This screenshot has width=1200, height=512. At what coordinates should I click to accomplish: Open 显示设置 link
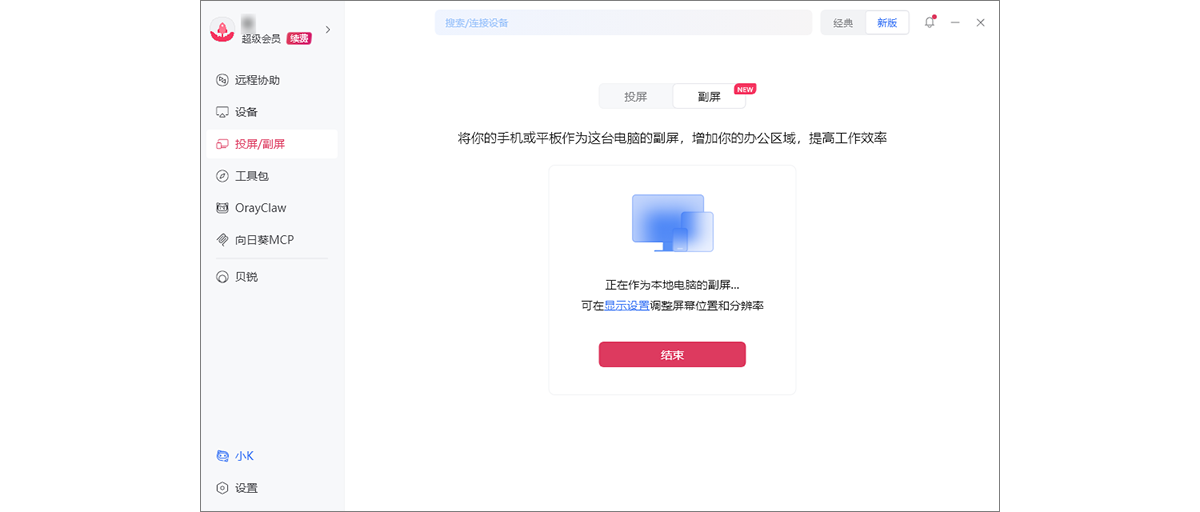tap(627, 306)
